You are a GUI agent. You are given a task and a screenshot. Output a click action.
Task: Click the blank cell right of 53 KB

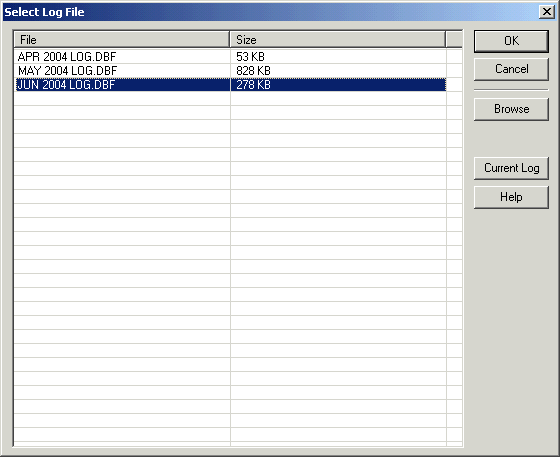(x=454, y=56)
